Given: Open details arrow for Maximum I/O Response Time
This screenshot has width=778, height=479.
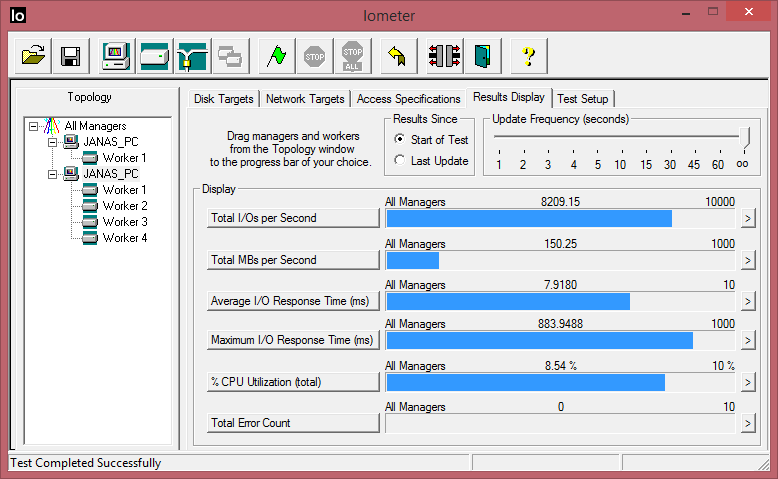Looking at the screenshot, I should pos(748,341).
